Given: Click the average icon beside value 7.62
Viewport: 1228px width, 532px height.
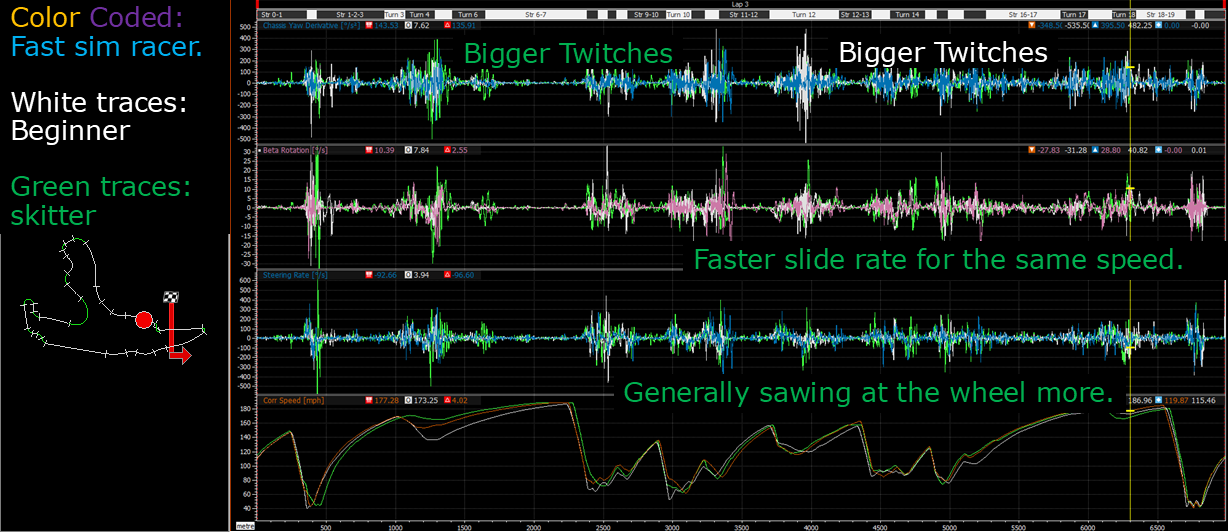Looking at the screenshot, I should 409,25.
